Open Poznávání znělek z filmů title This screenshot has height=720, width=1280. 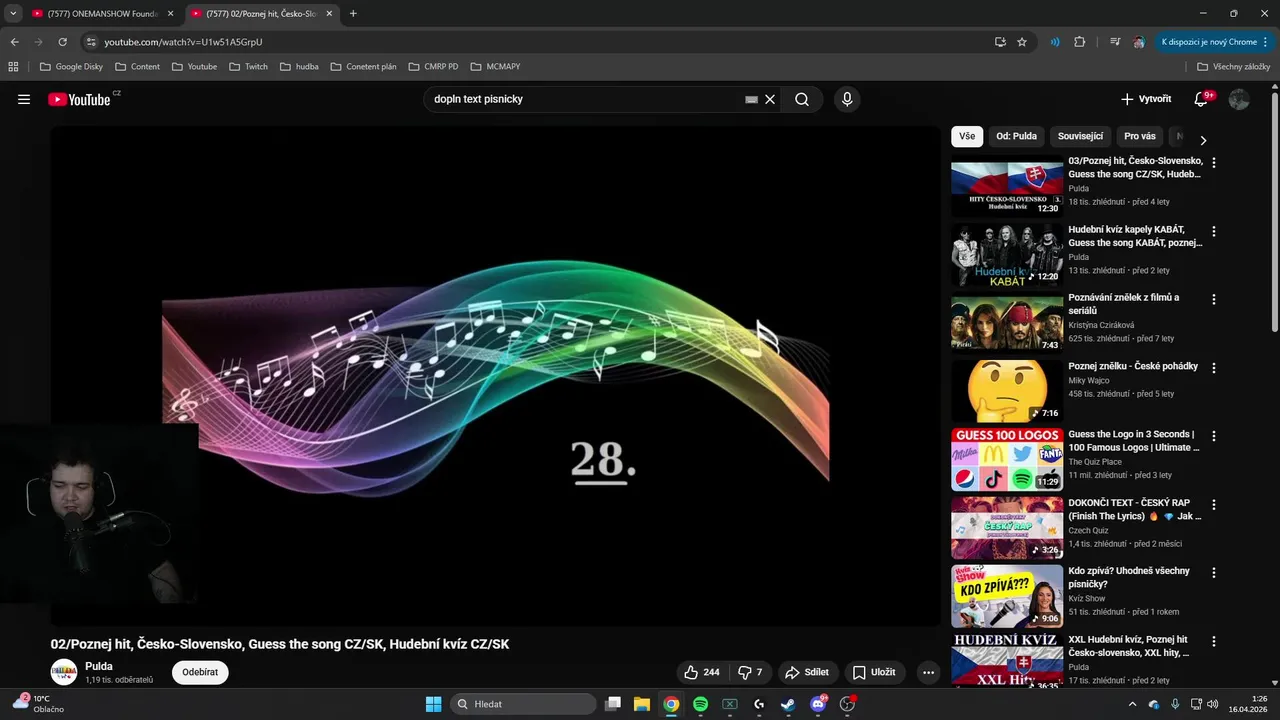click(x=1124, y=304)
